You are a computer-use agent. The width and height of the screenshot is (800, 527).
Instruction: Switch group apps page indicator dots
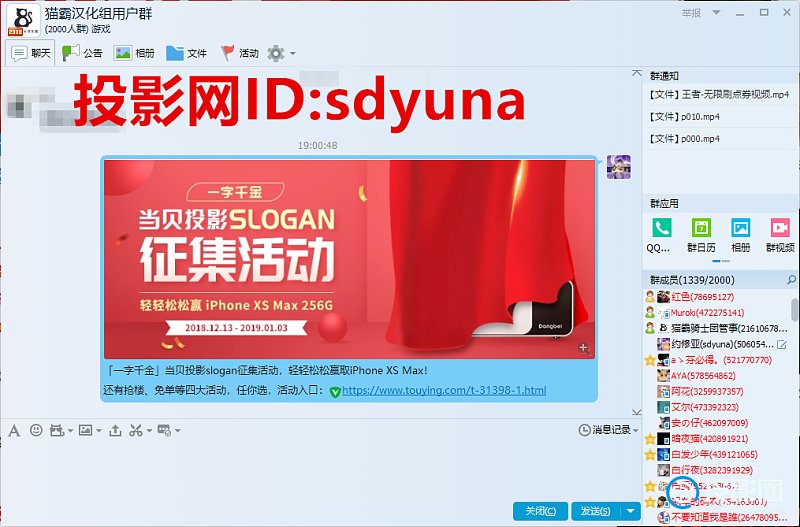click(721, 261)
